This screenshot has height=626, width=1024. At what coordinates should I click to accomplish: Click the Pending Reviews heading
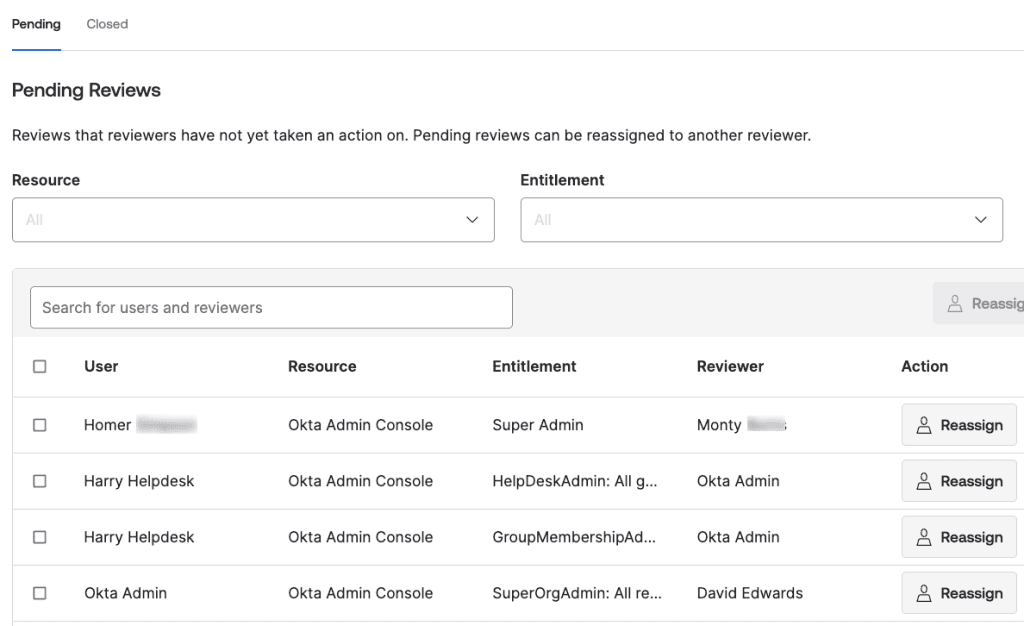(x=86, y=90)
